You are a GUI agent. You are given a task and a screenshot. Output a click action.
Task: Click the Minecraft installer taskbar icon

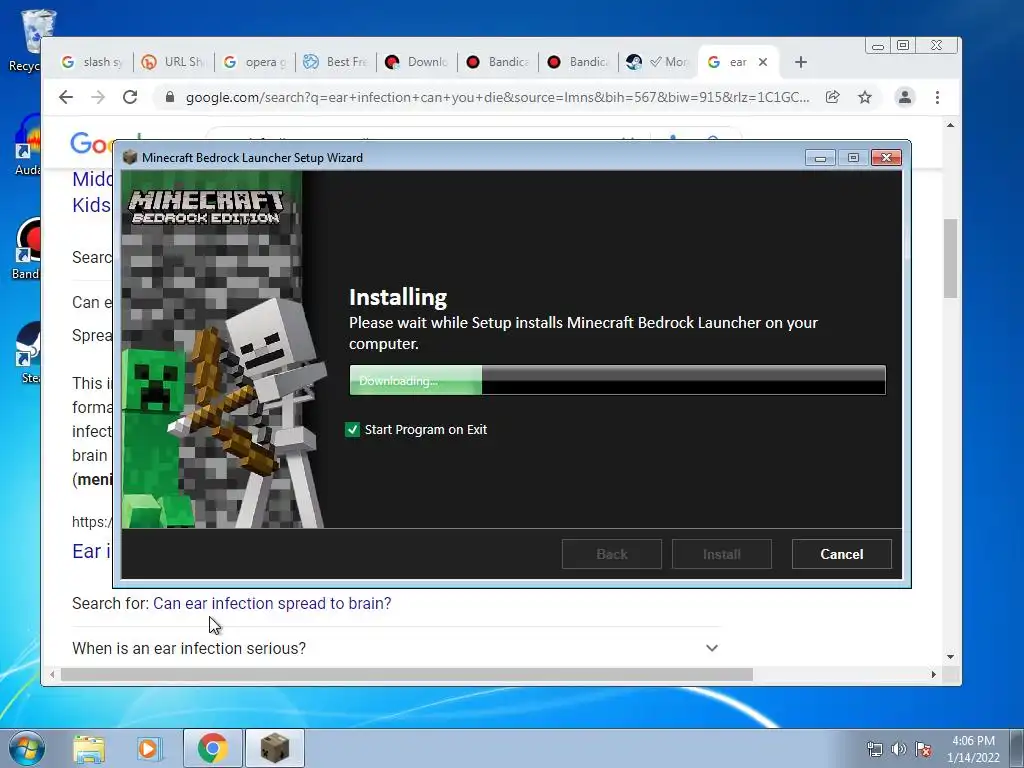(x=274, y=748)
